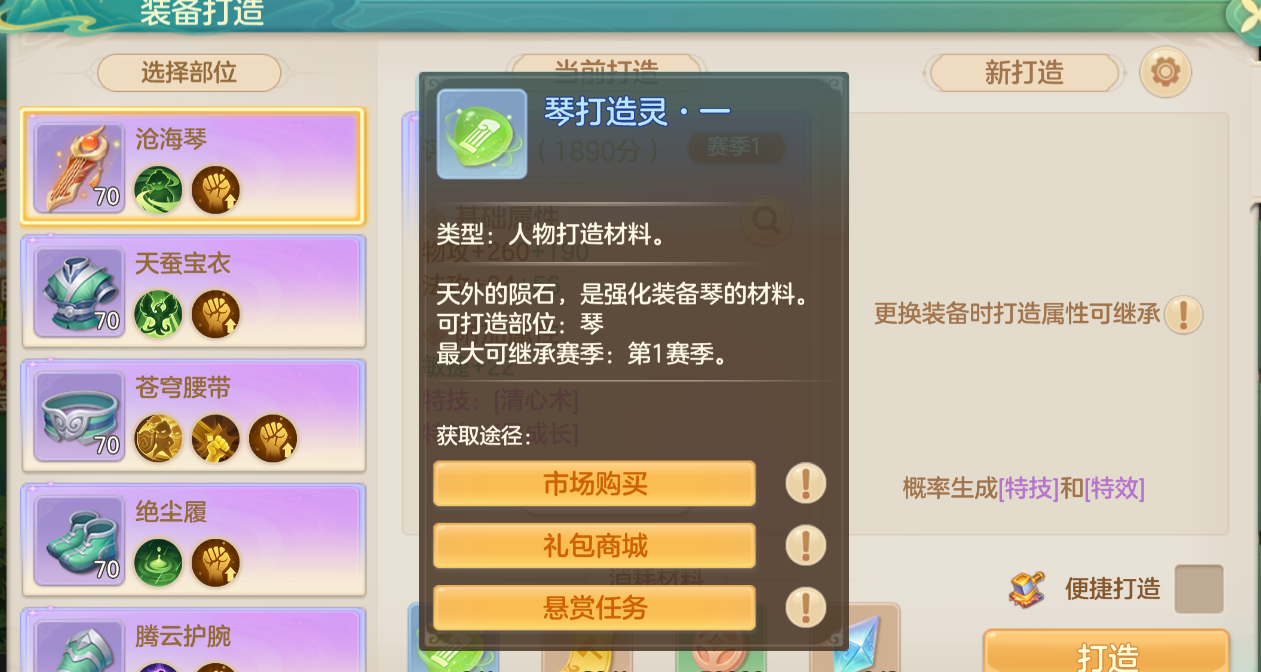Click the 选择部位 header tab

pyautogui.click(x=189, y=73)
